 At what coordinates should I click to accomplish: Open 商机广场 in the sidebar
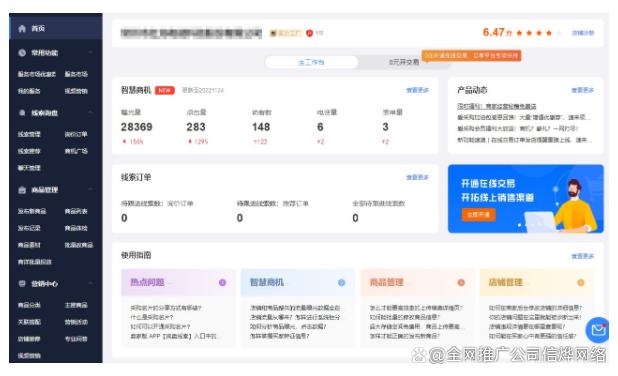pos(76,151)
